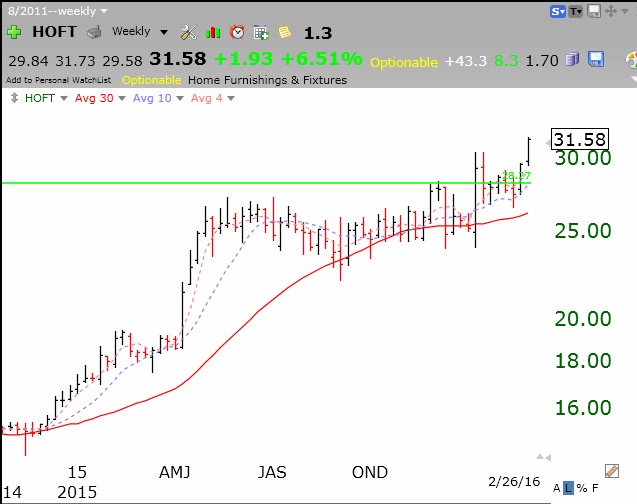Click the low price 29.58
The width and height of the screenshot is (637, 504).
[x=122, y=61]
